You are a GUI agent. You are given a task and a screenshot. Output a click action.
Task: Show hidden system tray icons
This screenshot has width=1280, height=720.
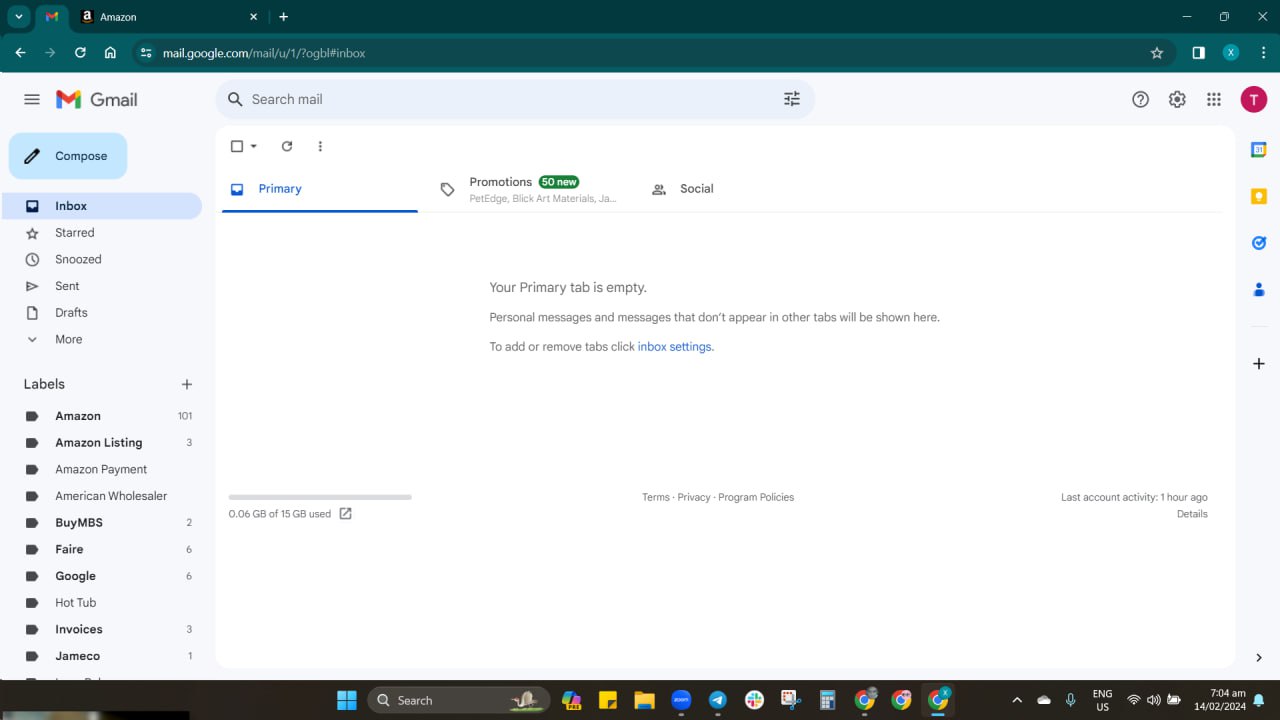[x=1017, y=700]
